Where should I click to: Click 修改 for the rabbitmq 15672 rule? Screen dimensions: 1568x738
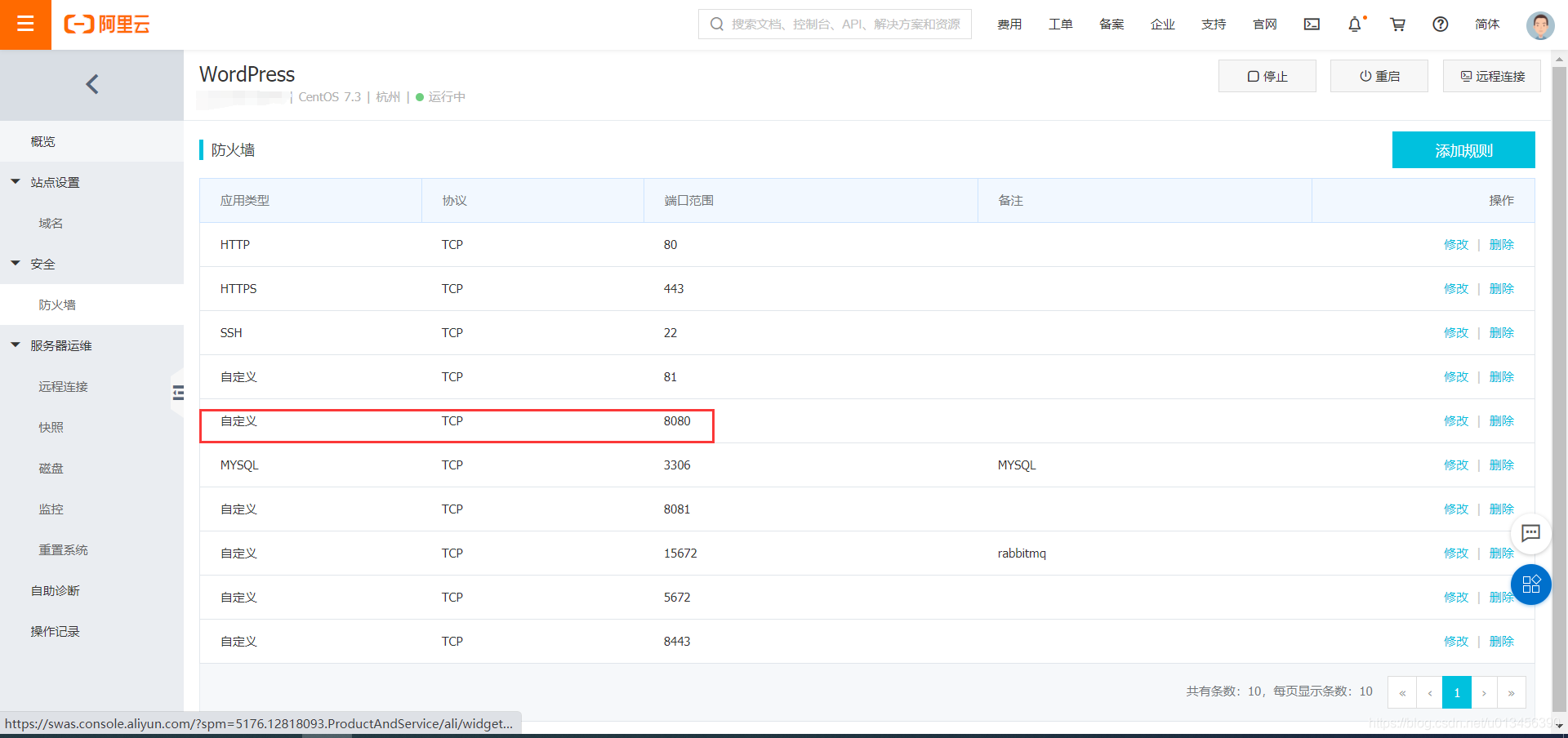1455,553
